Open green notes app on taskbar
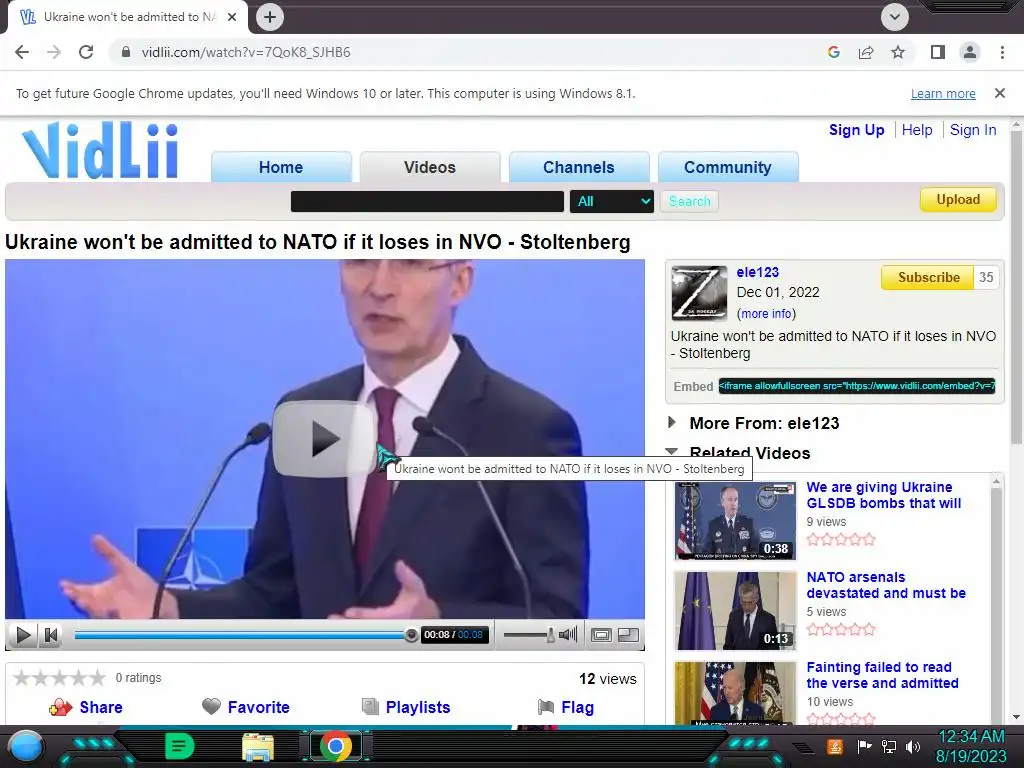The width and height of the screenshot is (1024, 768). coord(180,746)
